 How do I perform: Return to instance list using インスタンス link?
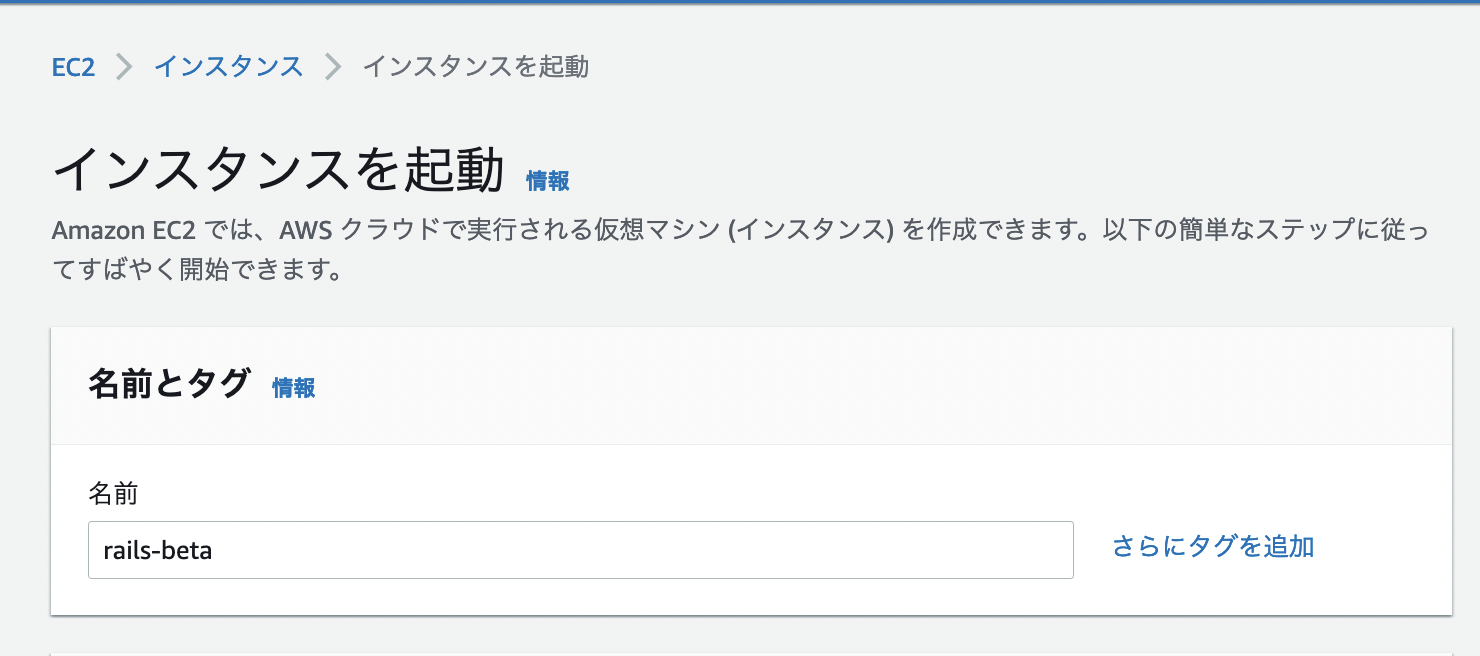click(228, 66)
